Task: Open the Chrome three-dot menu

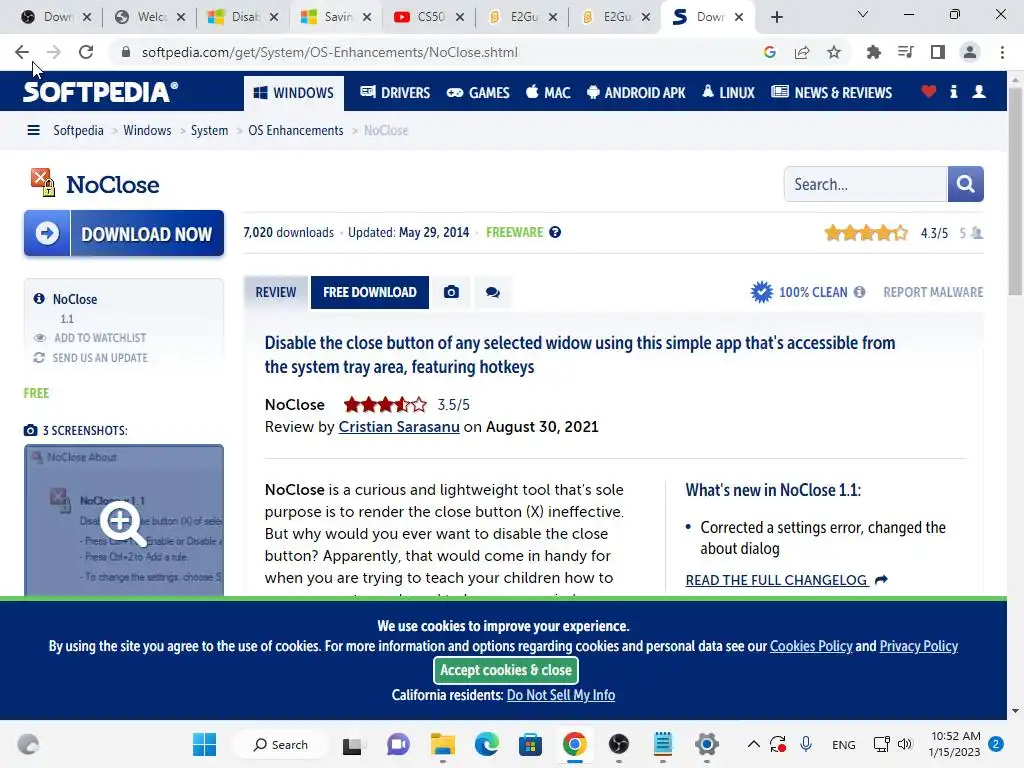Action: tap(1002, 52)
